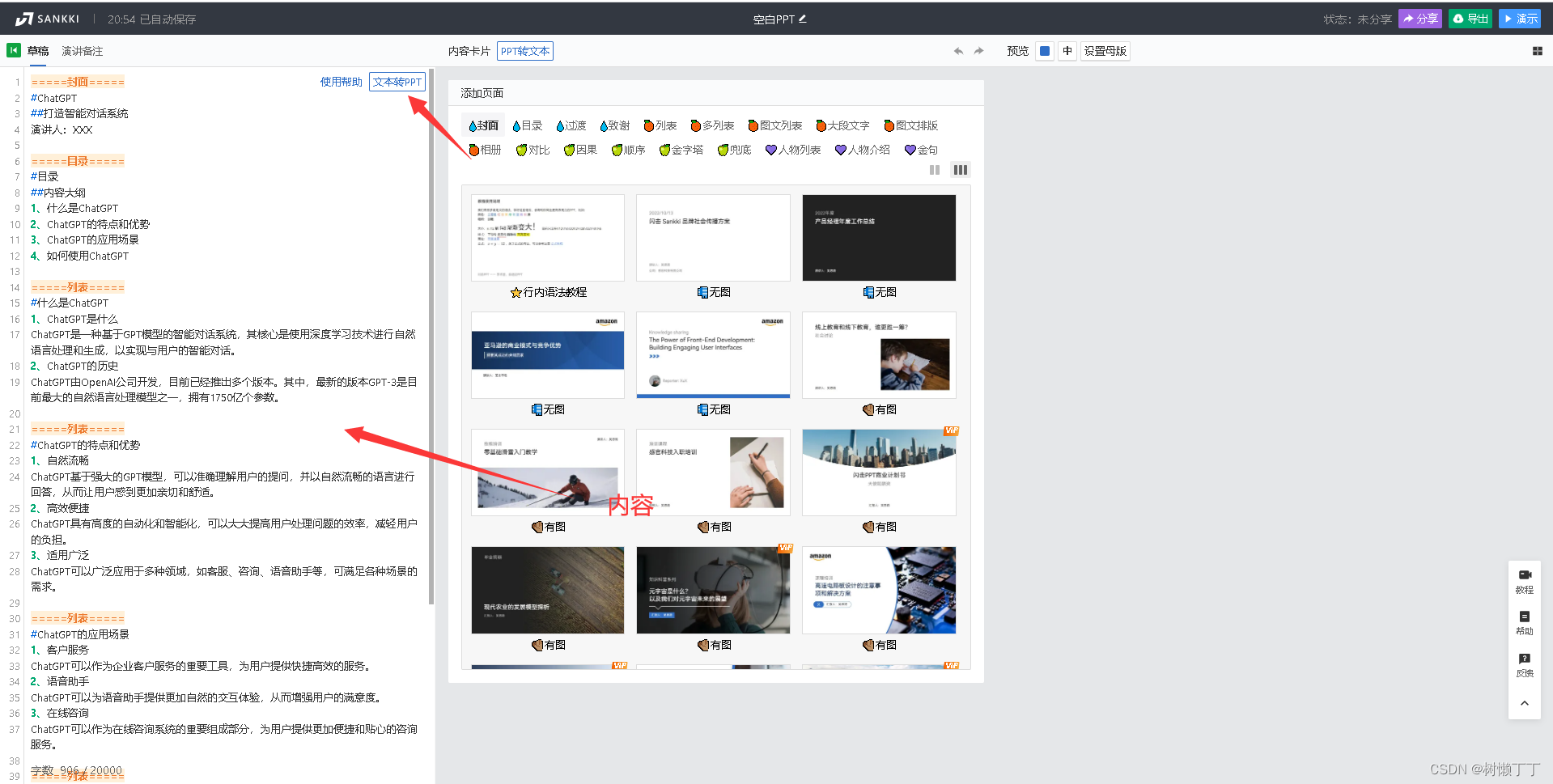The image size is (1553, 784).
Task: Click the scroll-to-top chevron icon
Action: click(1525, 703)
